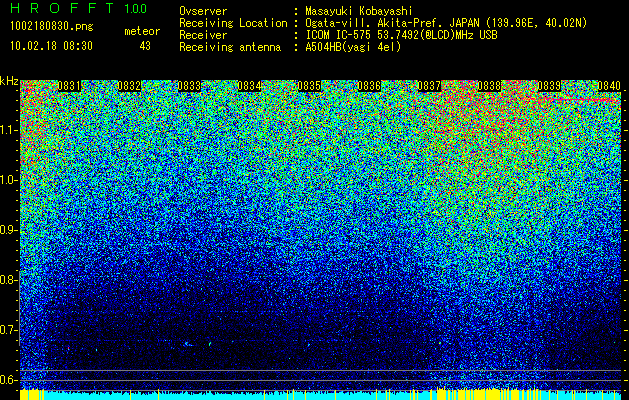Click the Receiver field label
629x400 pixels.
point(203,35)
